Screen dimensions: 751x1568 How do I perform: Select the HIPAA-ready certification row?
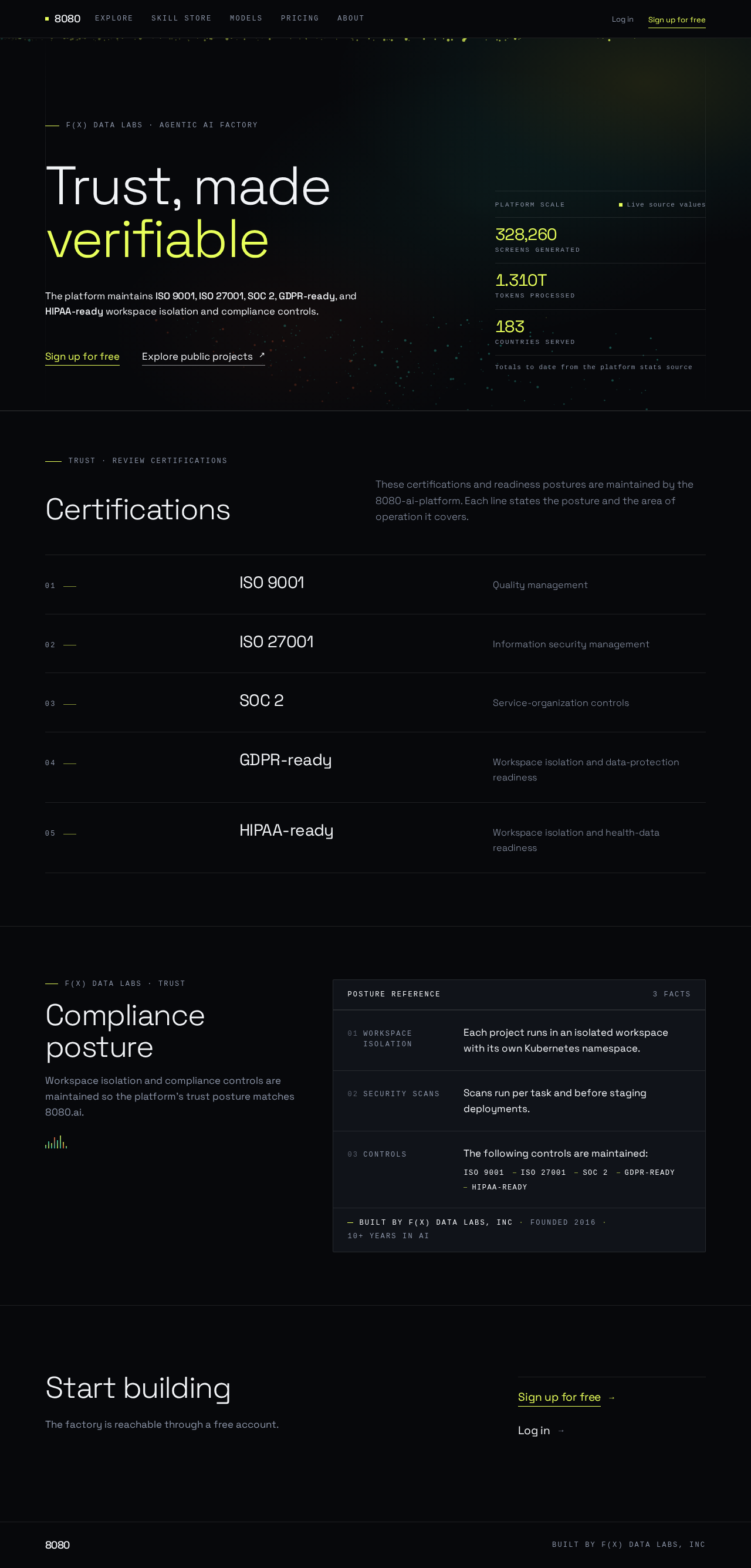(375, 837)
